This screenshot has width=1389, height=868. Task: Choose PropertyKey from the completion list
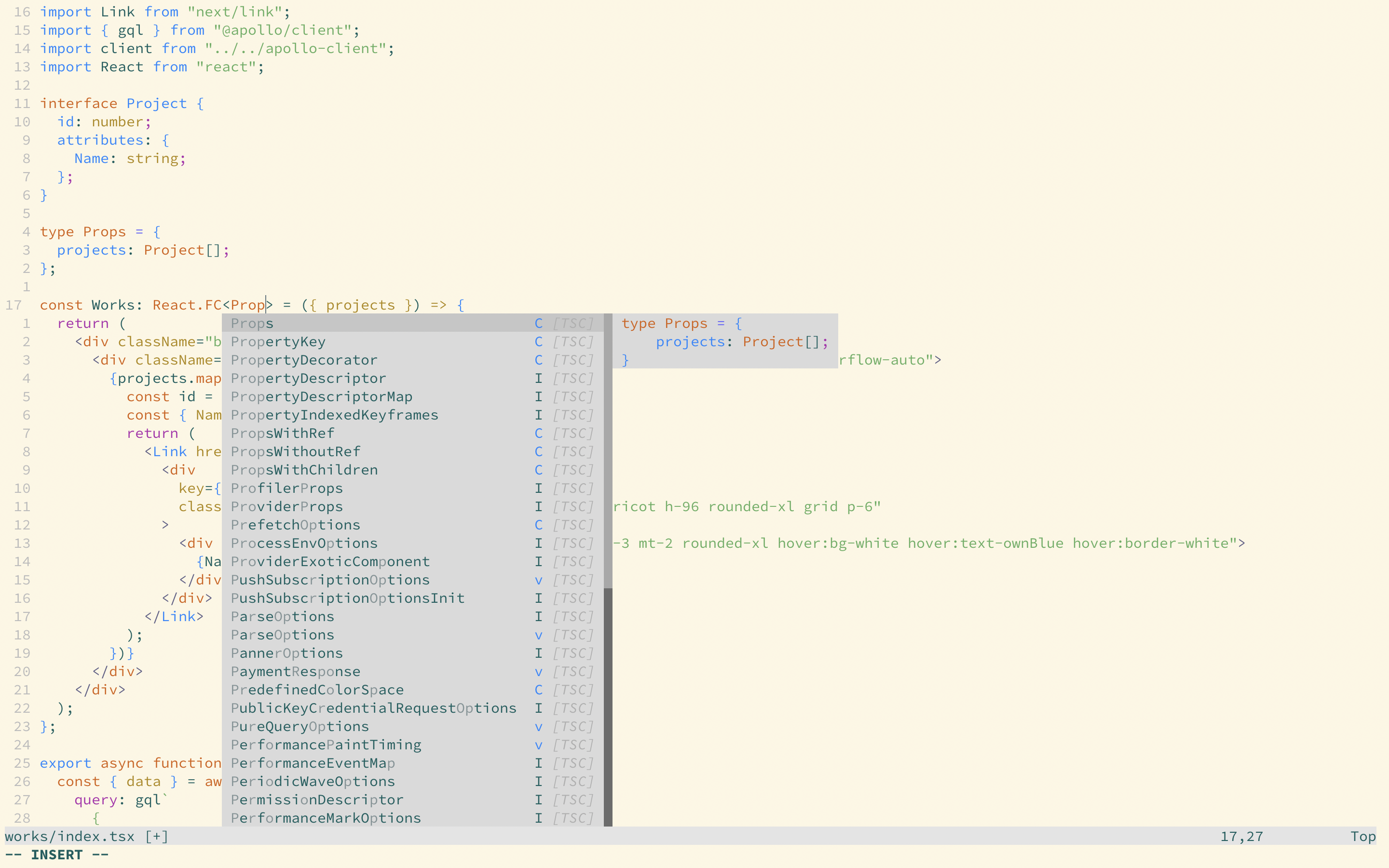click(x=278, y=341)
